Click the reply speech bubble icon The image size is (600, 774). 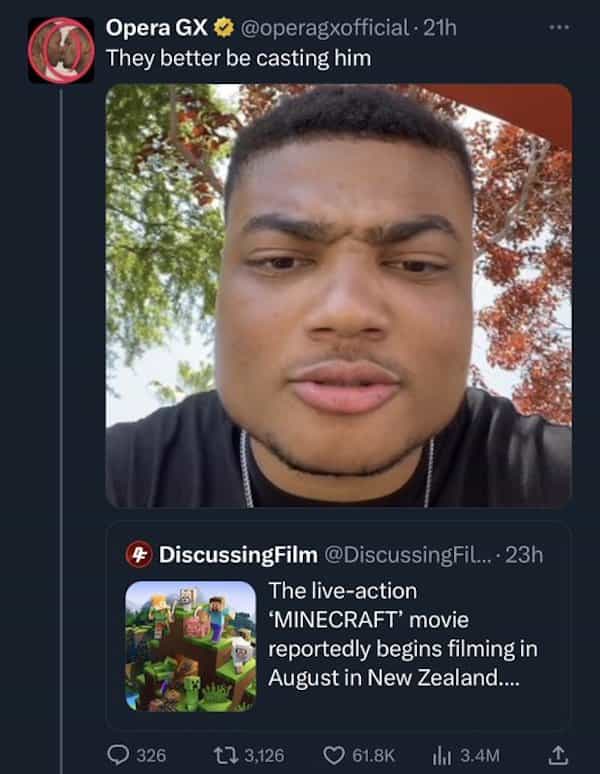[x=118, y=753]
